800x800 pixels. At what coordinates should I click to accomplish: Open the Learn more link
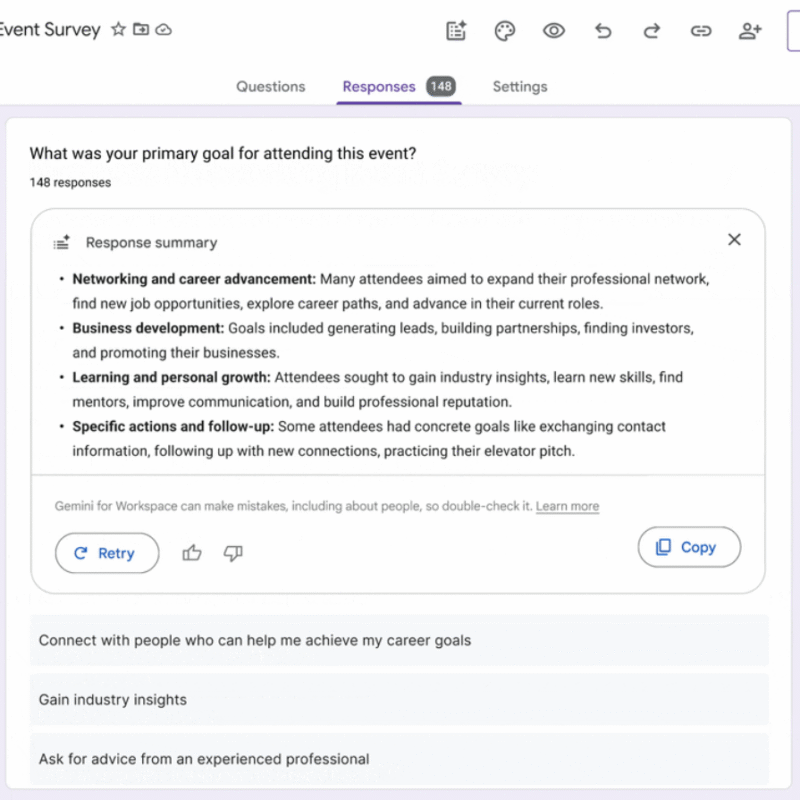[567, 506]
